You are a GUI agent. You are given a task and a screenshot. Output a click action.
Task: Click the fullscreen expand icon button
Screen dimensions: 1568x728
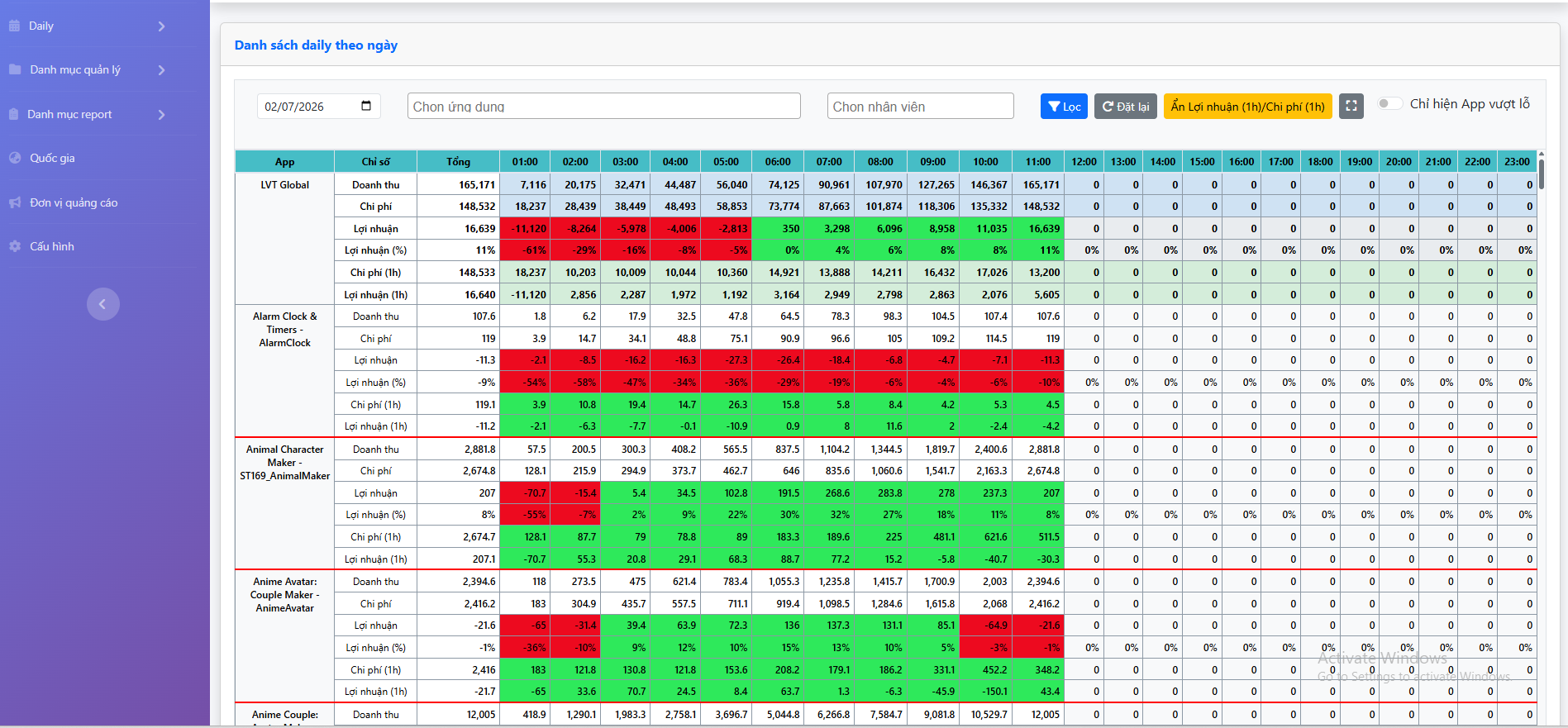tap(1351, 106)
